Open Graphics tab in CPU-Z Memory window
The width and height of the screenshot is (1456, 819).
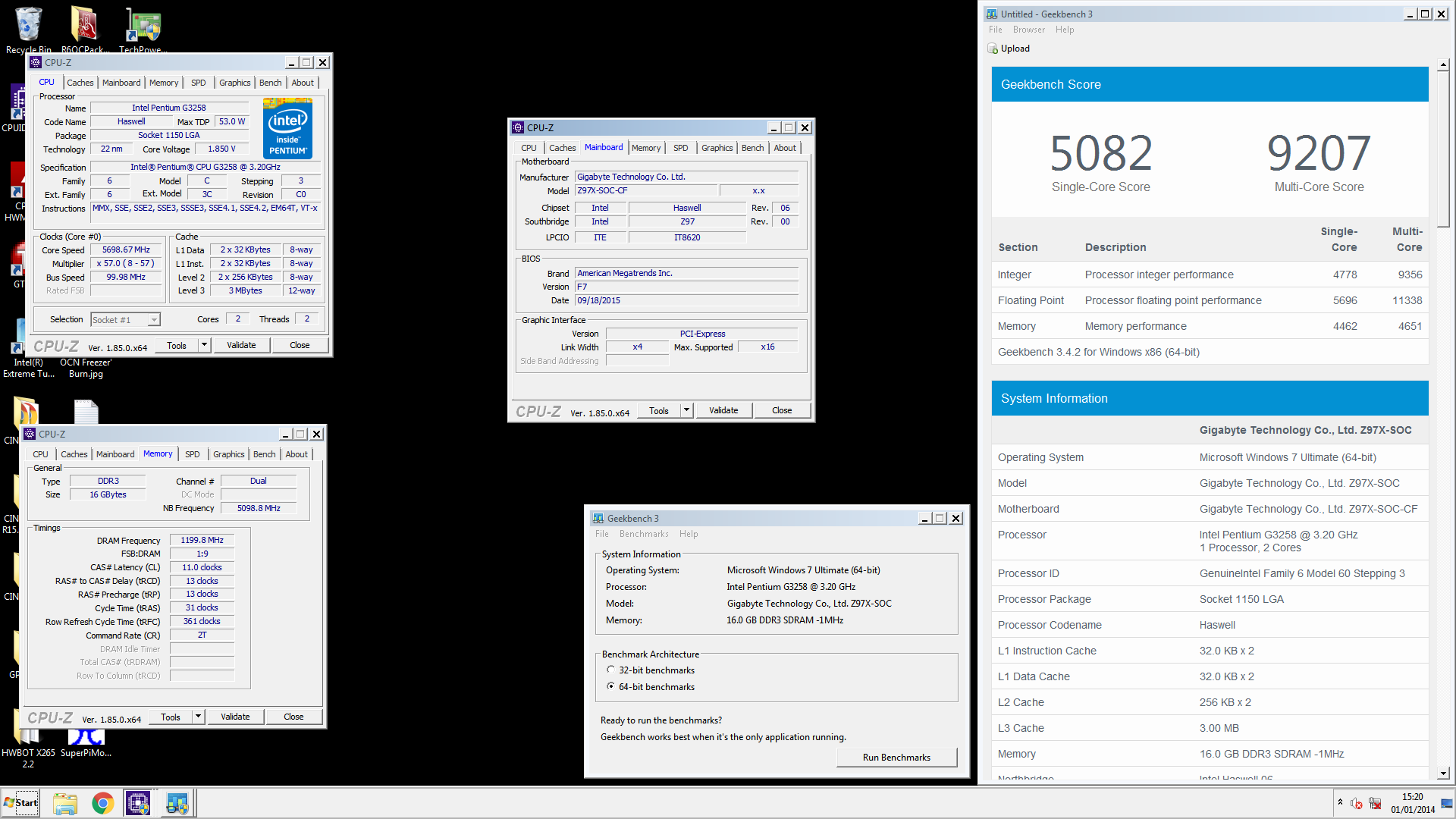[x=228, y=454]
